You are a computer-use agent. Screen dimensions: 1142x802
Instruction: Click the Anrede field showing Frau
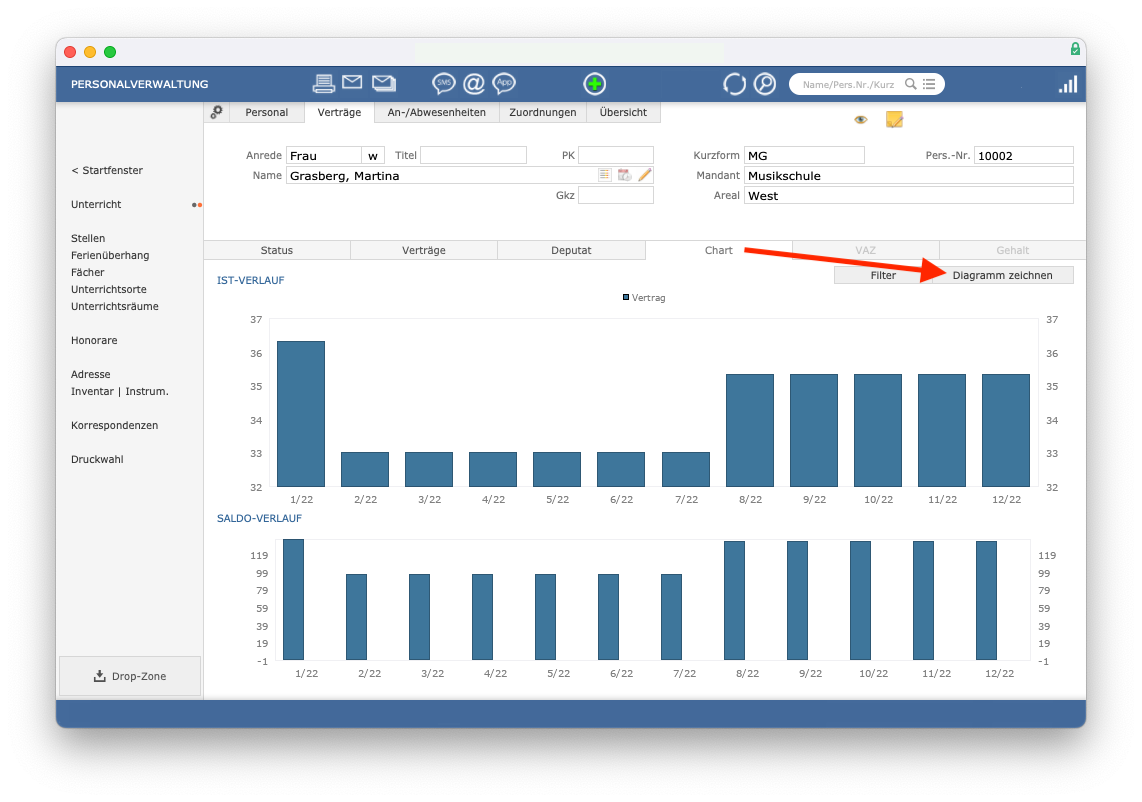coord(324,155)
